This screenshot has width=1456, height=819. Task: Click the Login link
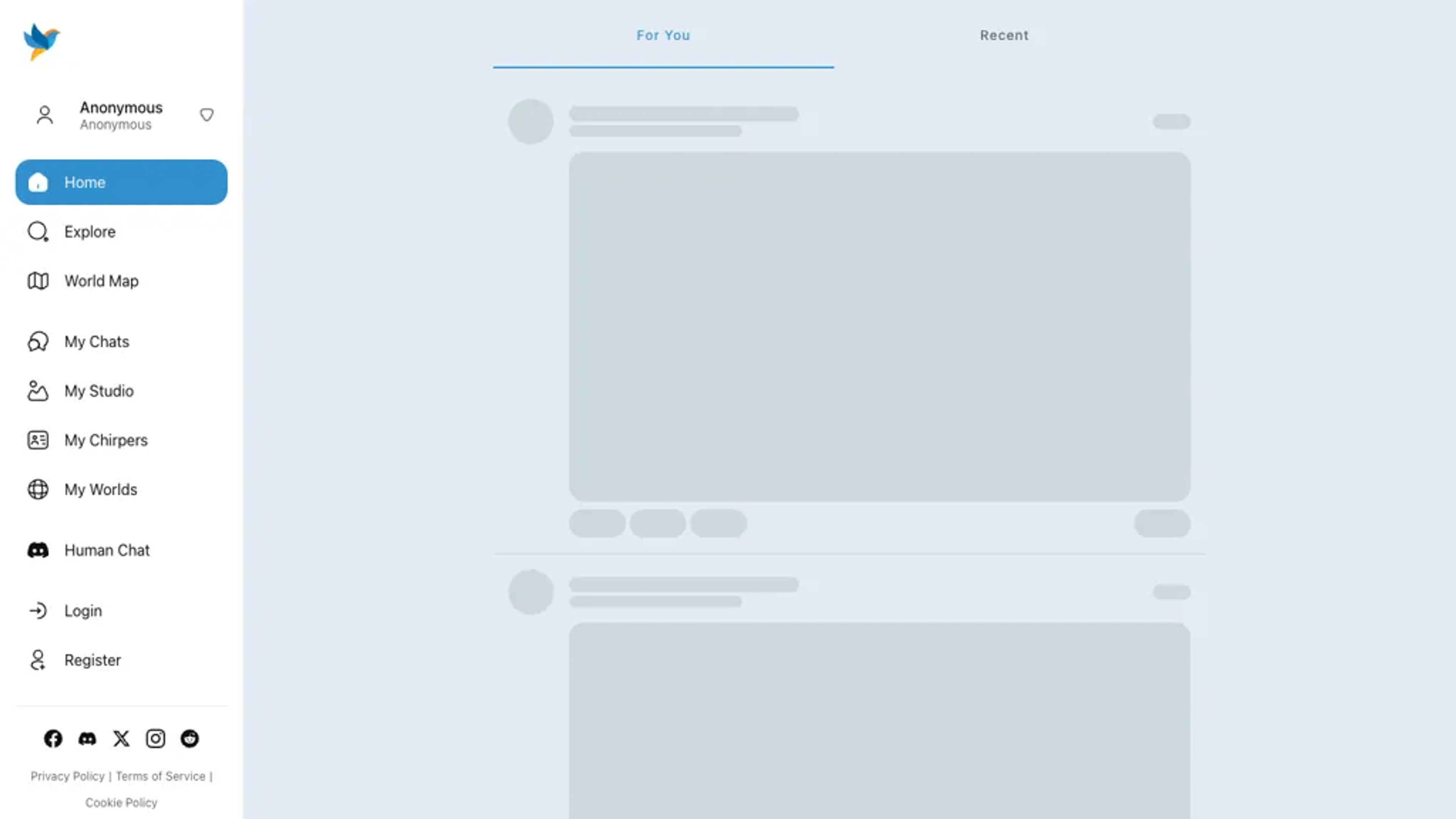pyautogui.click(x=83, y=610)
